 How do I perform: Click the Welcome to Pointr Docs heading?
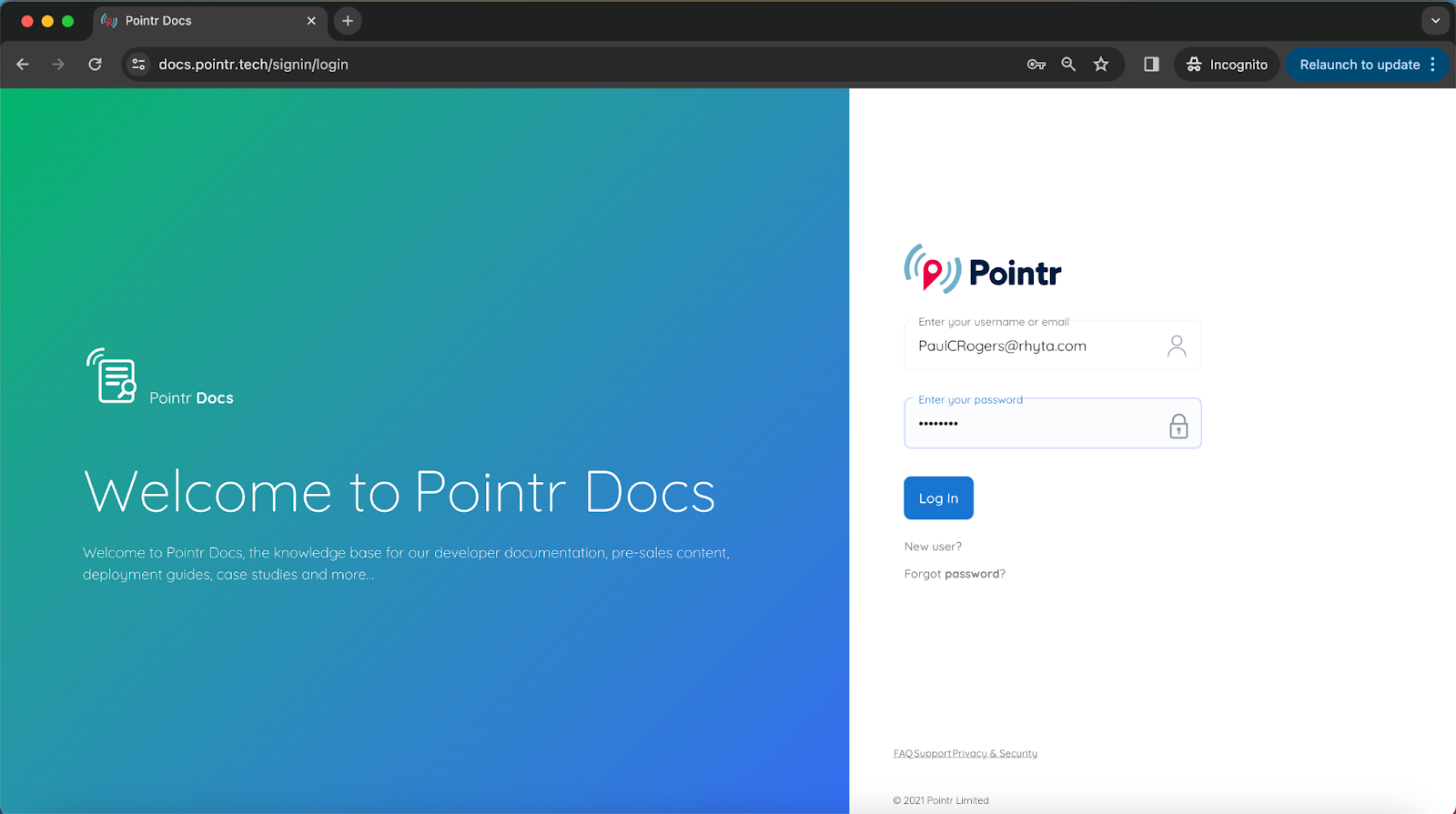(399, 492)
